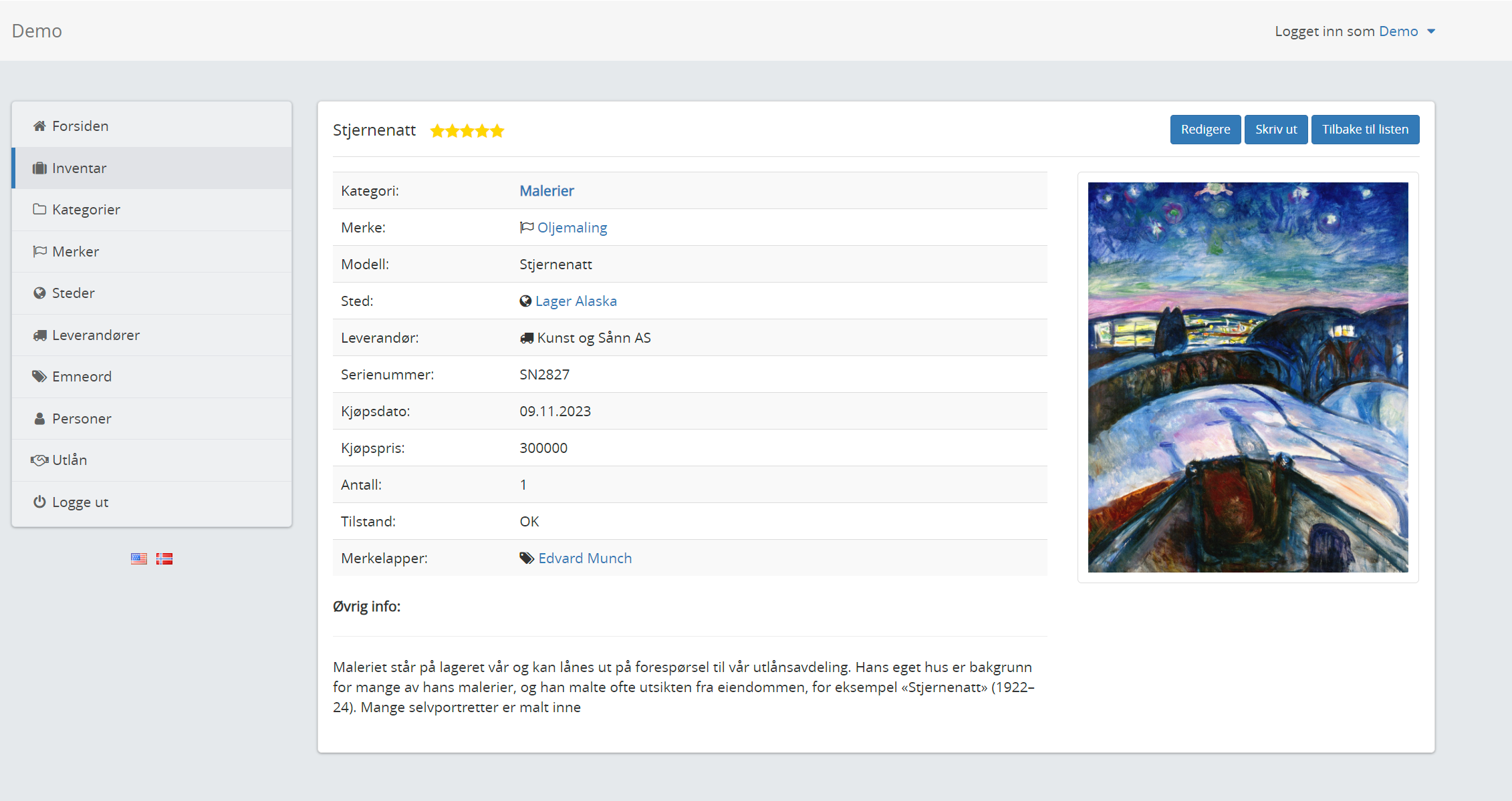Switch language with the Norwegian flag icon
The height and width of the screenshot is (801, 1512).
click(164, 558)
